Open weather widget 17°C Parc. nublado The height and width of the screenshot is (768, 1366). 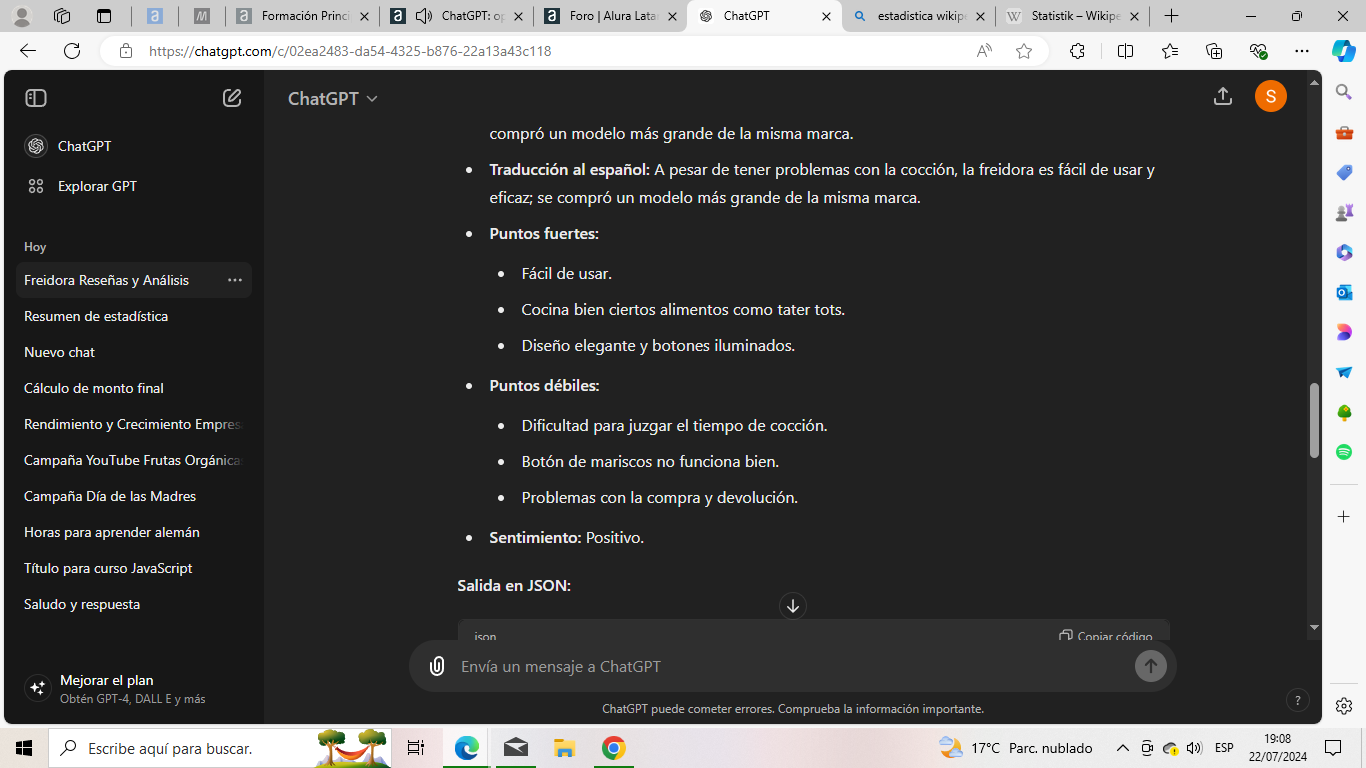(1015, 748)
